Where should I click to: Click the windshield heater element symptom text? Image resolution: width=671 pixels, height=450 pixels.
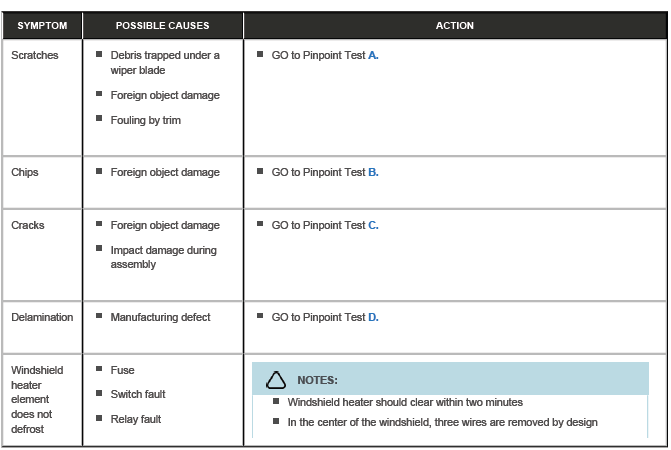(x=37, y=400)
